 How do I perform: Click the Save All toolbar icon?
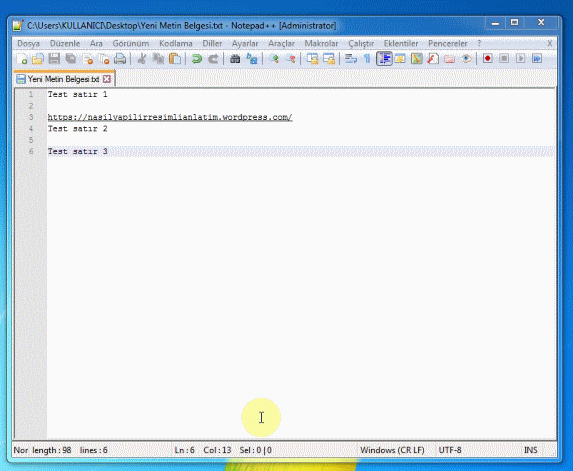pyautogui.click(x=71, y=58)
